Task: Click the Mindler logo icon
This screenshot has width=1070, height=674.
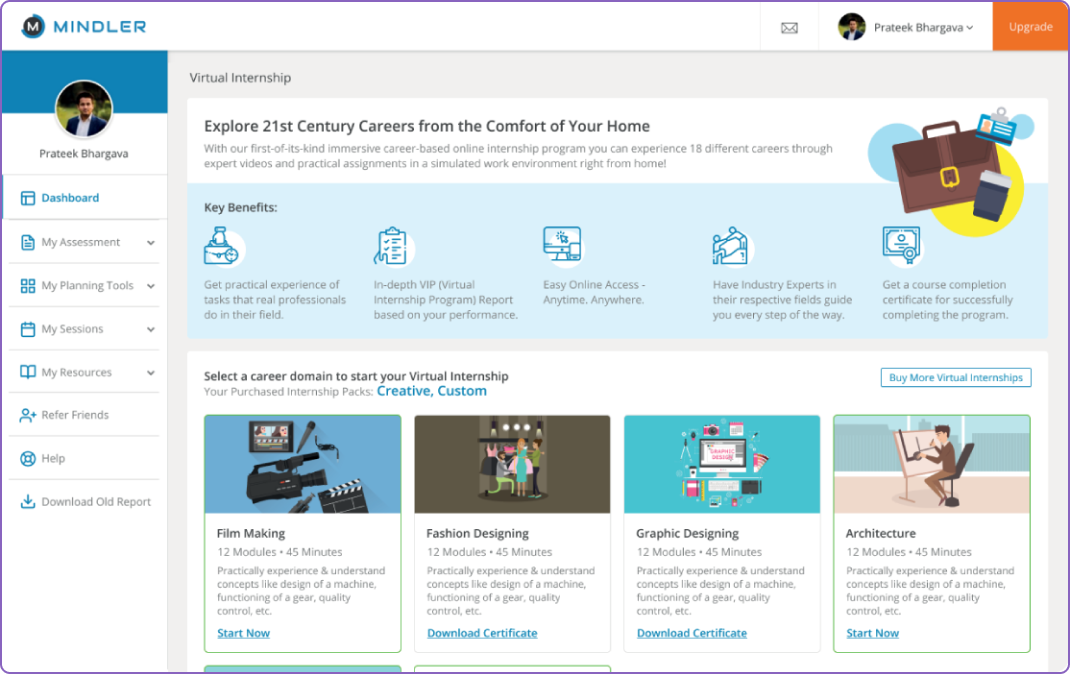Action: [33, 27]
